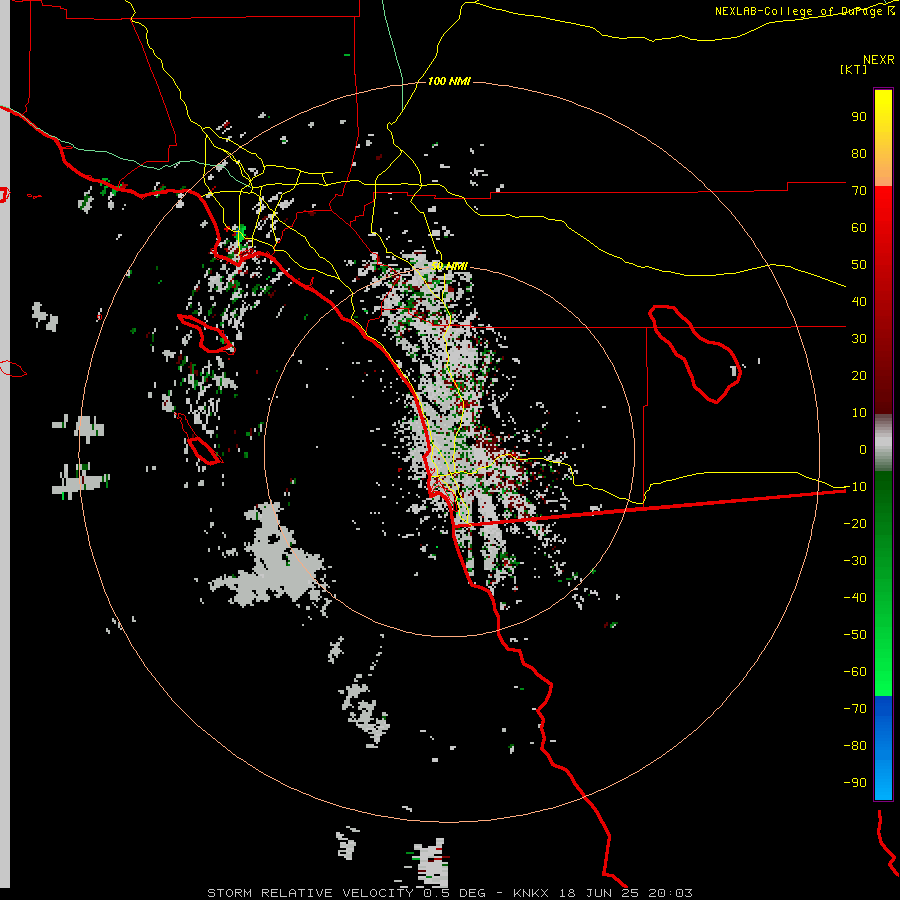The width and height of the screenshot is (900, 900).
Task: Click the NEXR label above the color scale
Action: point(879,60)
